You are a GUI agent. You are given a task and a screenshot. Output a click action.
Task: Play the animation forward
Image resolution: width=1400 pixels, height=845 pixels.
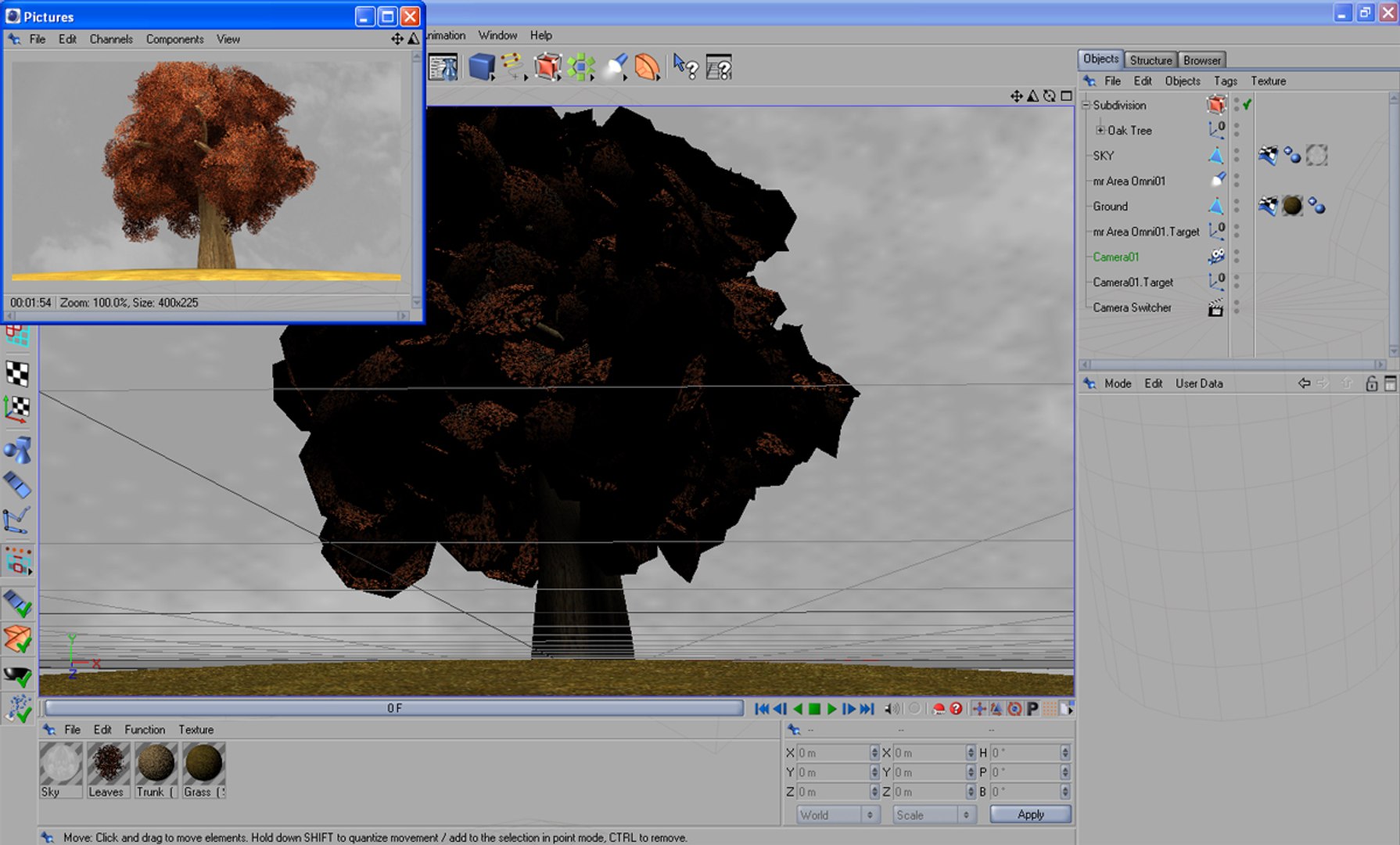pos(831,709)
